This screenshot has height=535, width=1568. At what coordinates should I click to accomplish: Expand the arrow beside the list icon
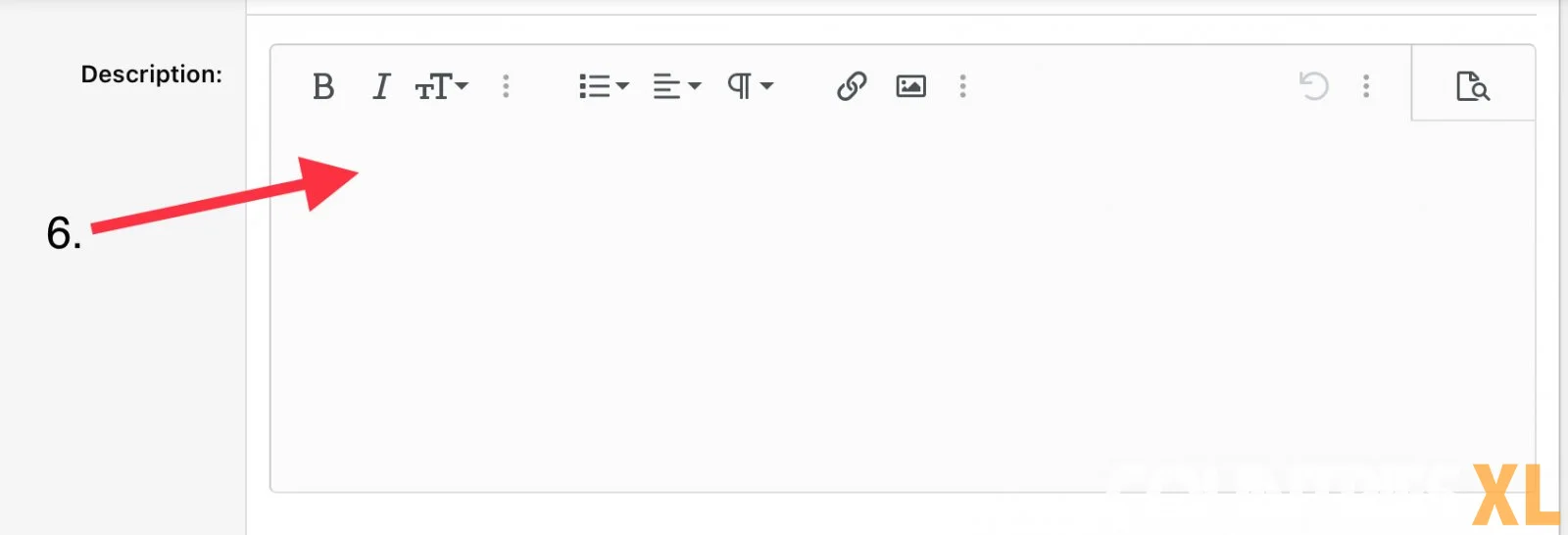pos(622,86)
